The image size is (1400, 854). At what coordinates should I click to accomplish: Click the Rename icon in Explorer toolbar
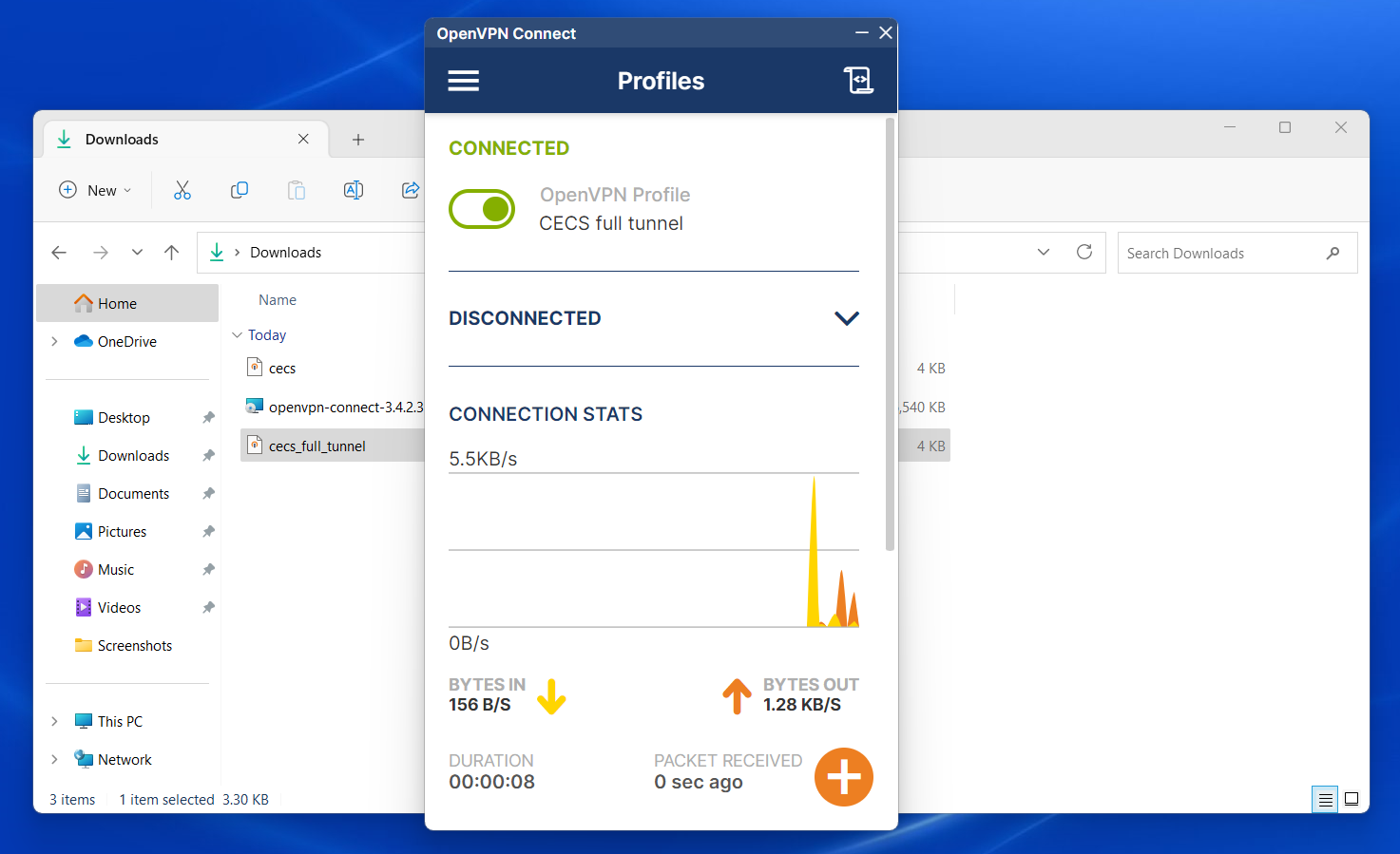pos(354,190)
